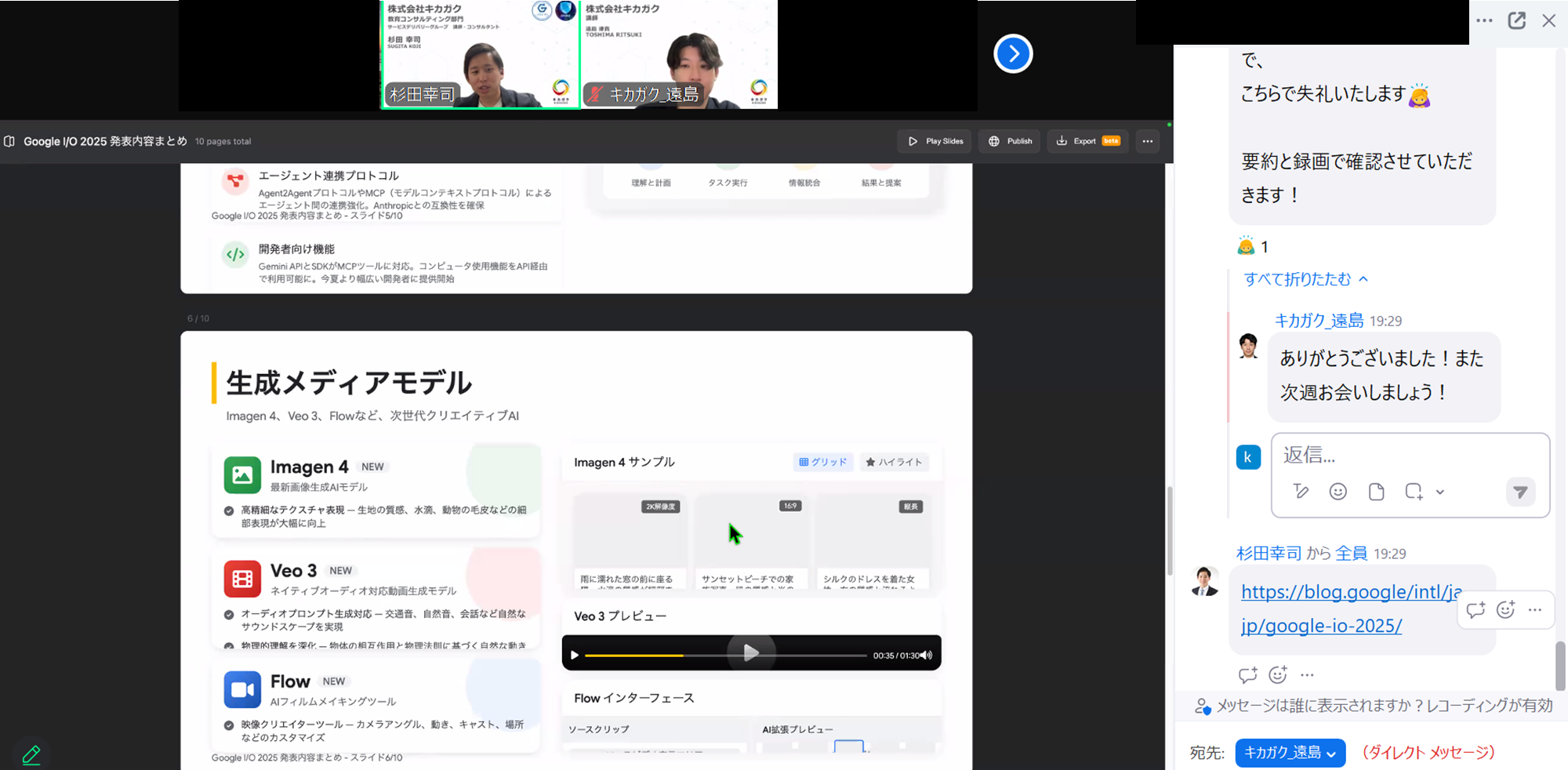Screen dimensions: 1568x770
Task: Click the Veo 3 NEW badge
Action: coord(340,571)
